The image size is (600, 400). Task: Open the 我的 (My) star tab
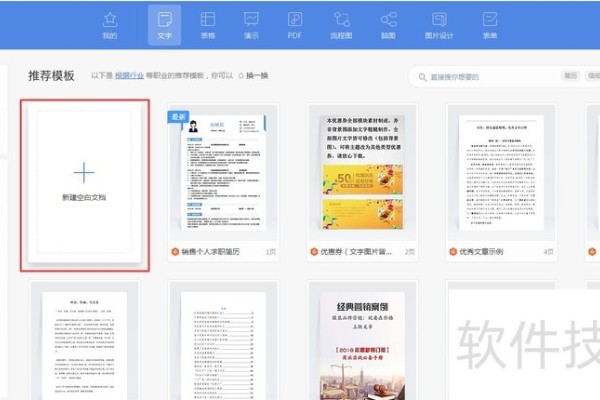[x=110, y=25]
